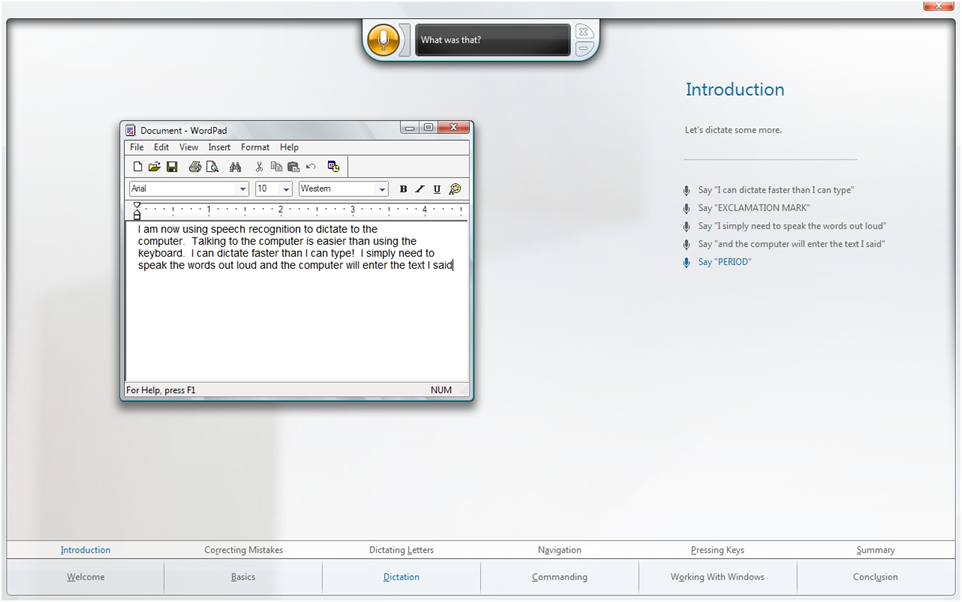Viewport: 962px width, 602px height.
Task: Select the Welcome chapter button
Action: coord(85,577)
